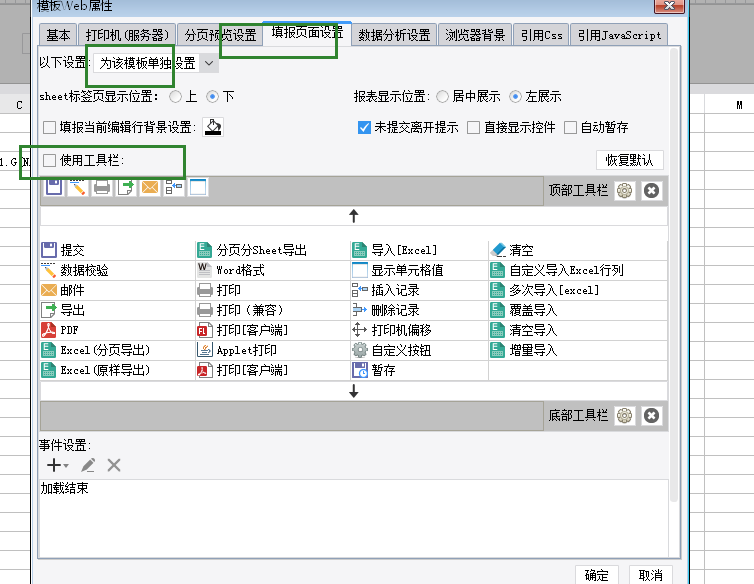Open settings gear for 顶部工具栏
This screenshot has height=584, width=754.
click(625, 191)
